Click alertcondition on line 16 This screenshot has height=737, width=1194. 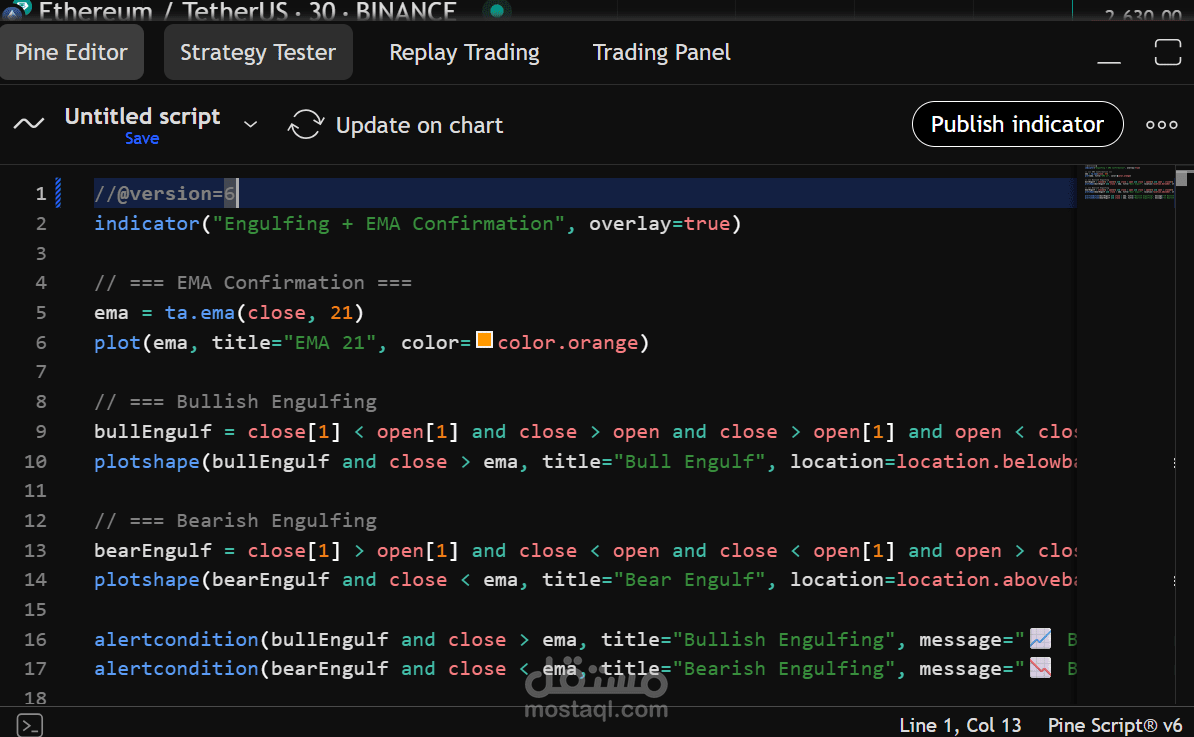pos(176,640)
